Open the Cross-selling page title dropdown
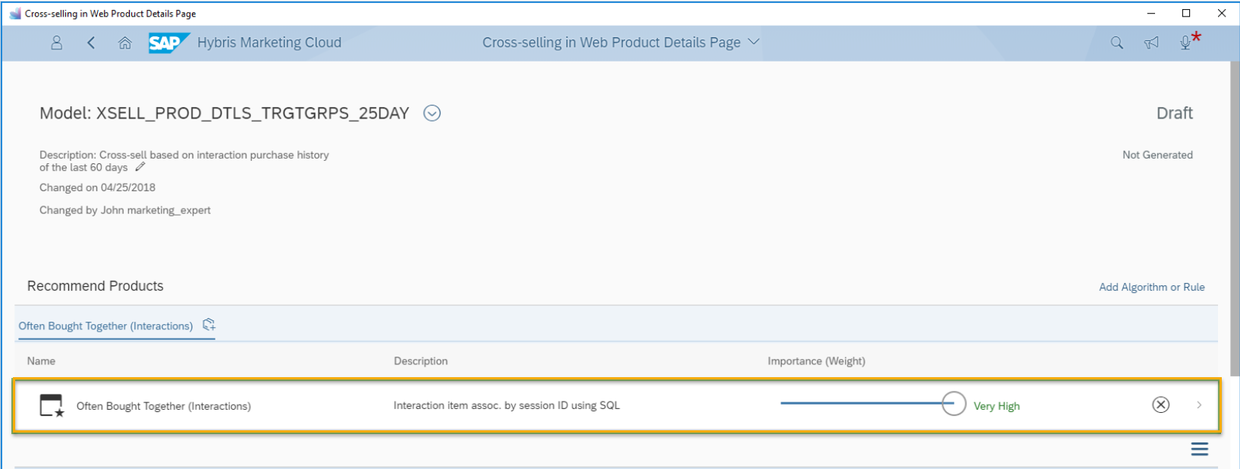The width and height of the screenshot is (1240, 469). pyautogui.click(x=754, y=42)
